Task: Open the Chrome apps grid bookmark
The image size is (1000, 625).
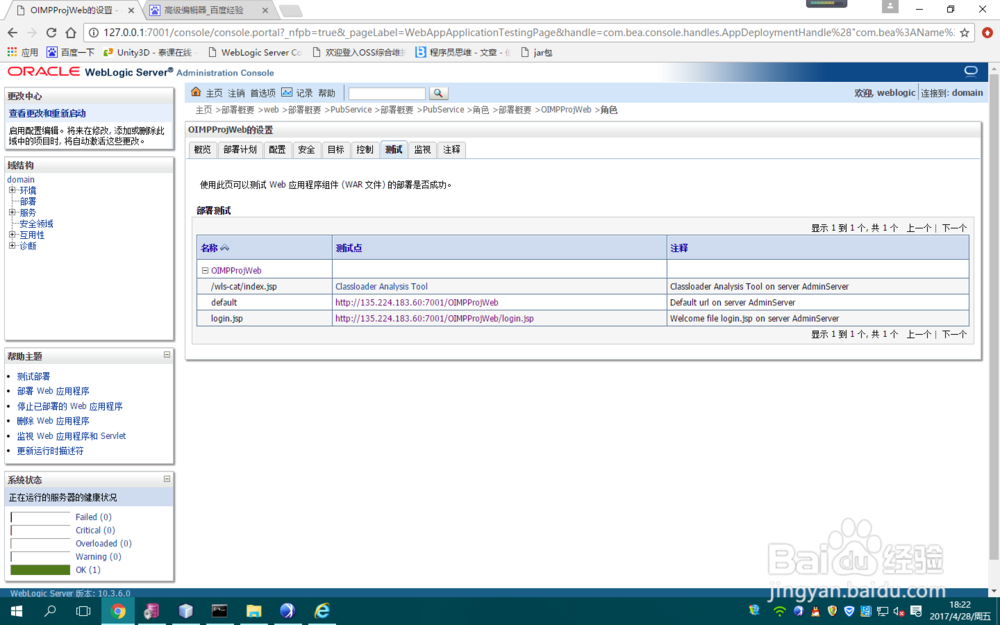Action: tap(22, 52)
